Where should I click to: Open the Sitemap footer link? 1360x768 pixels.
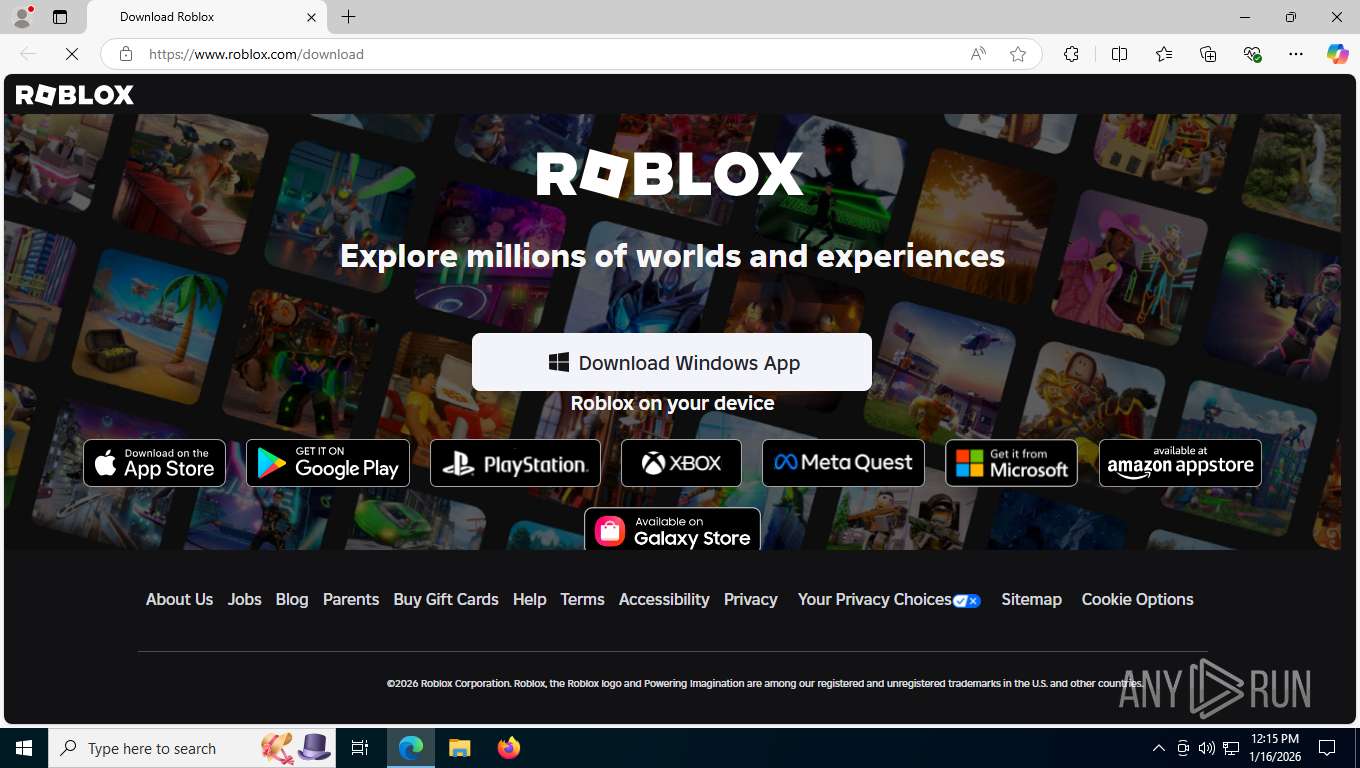click(1031, 599)
